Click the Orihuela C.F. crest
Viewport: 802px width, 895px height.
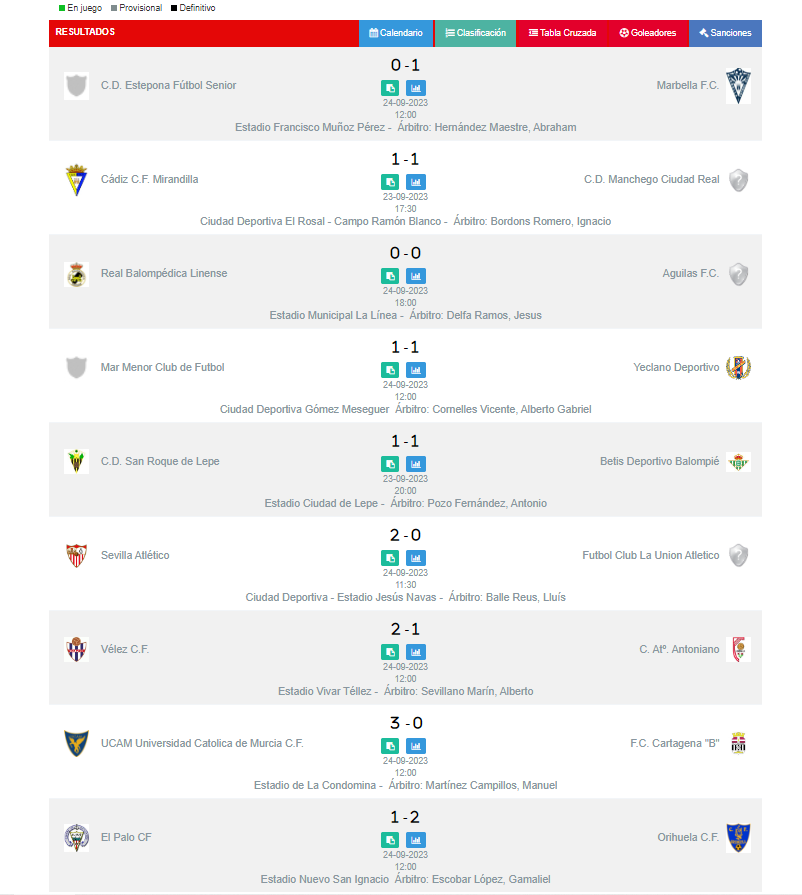coord(738,838)
